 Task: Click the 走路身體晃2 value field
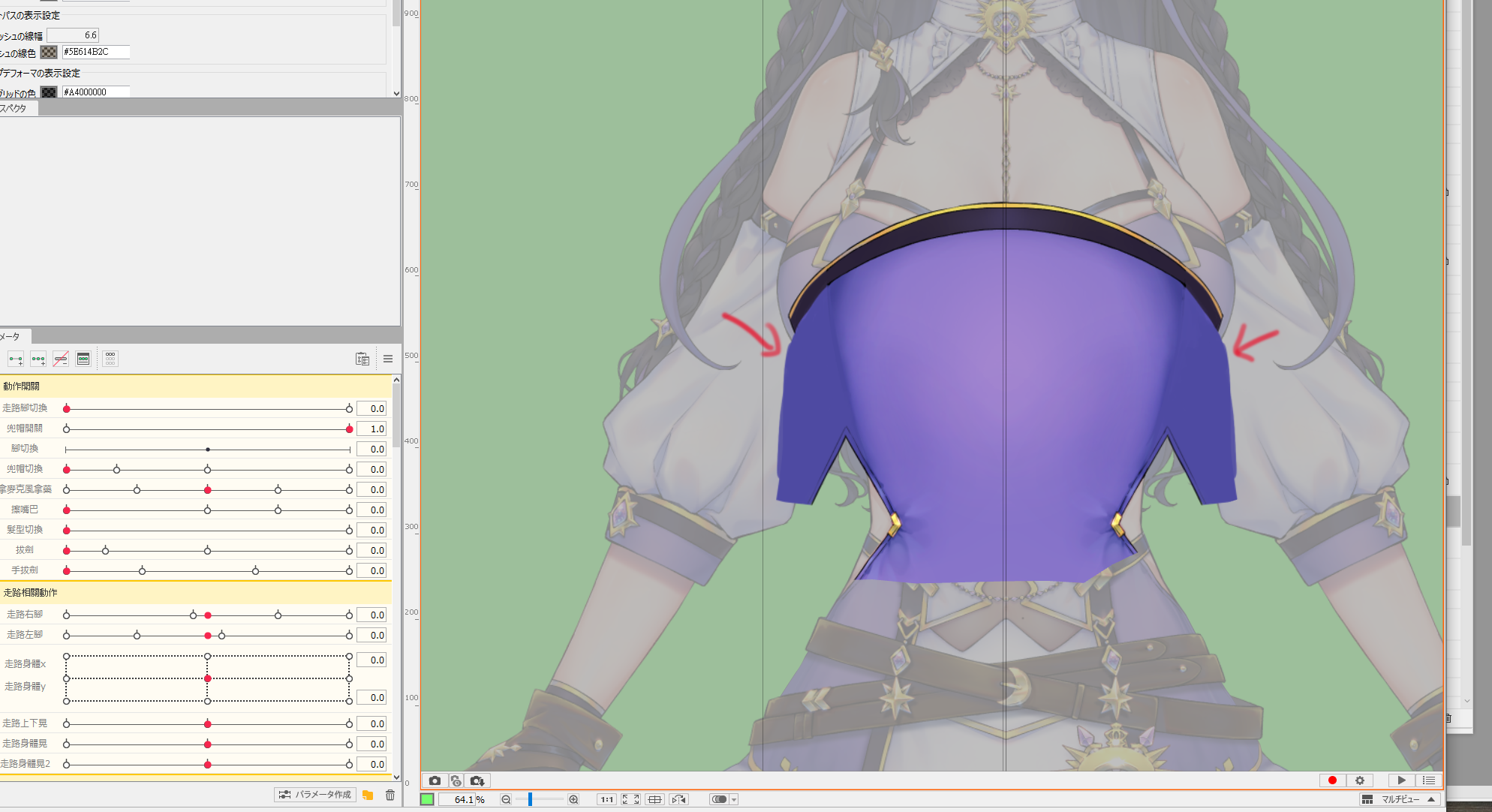[371, 764]
